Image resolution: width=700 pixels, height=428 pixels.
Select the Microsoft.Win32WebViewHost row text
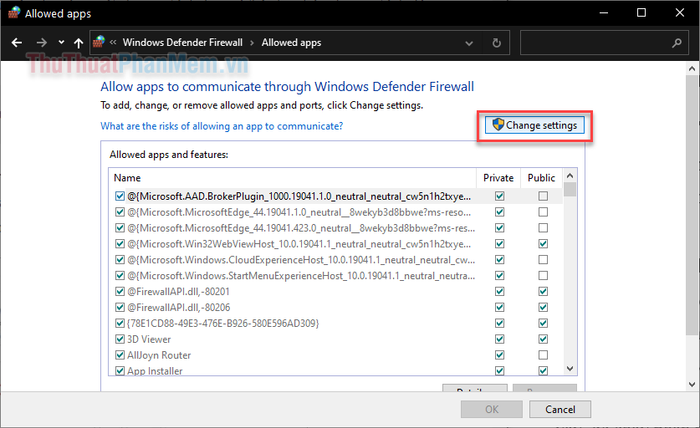click(299, 244)
